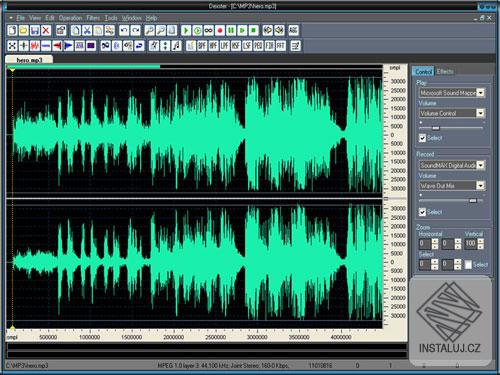This screenshot has height=375, width=500.
Task: Expand the Wave Out Mix dropdown
Action: pos(481,186)
